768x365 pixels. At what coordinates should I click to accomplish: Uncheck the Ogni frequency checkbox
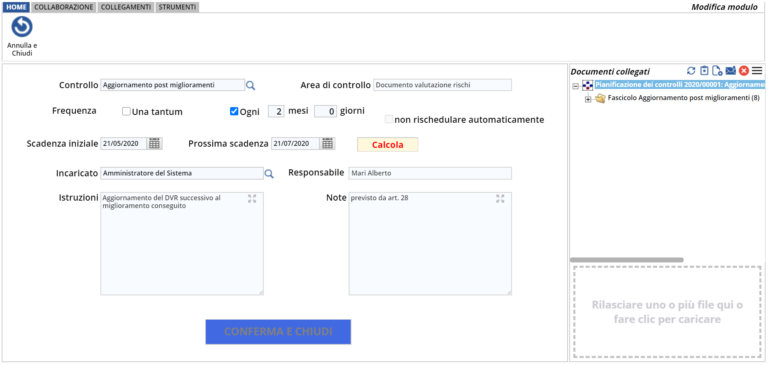[234, 111]
